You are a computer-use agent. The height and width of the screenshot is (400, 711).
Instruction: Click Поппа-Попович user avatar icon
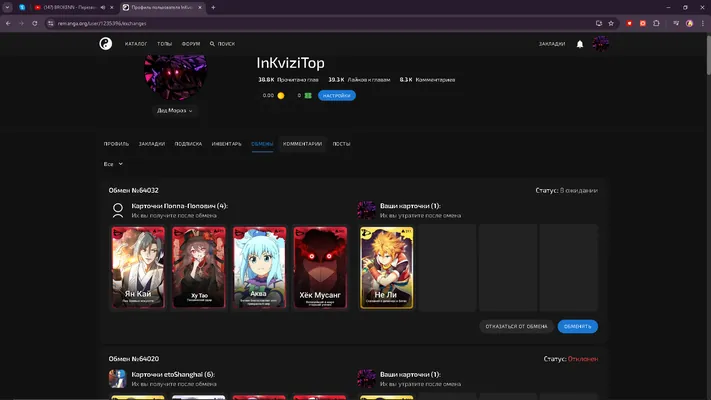point(118,210)
